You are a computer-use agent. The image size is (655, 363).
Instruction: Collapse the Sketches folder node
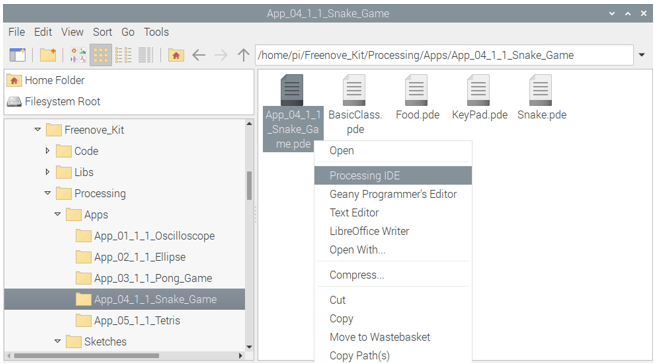click(58, 341)
